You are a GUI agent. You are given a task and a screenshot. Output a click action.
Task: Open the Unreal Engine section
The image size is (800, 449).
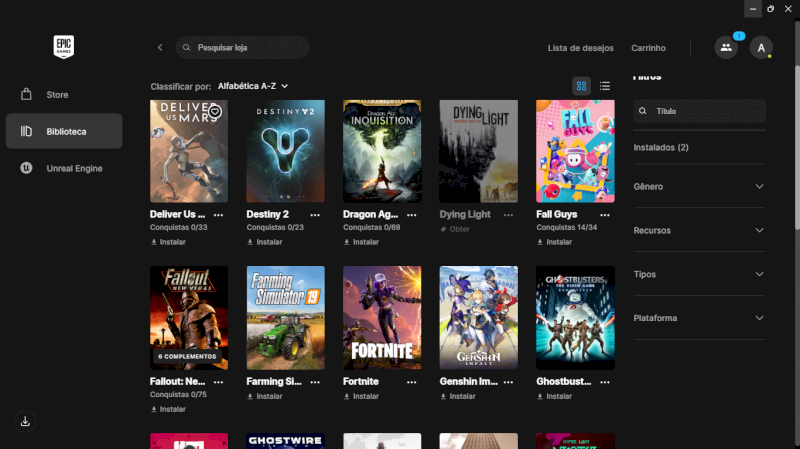pyautogui.click(x=64, y=168)
